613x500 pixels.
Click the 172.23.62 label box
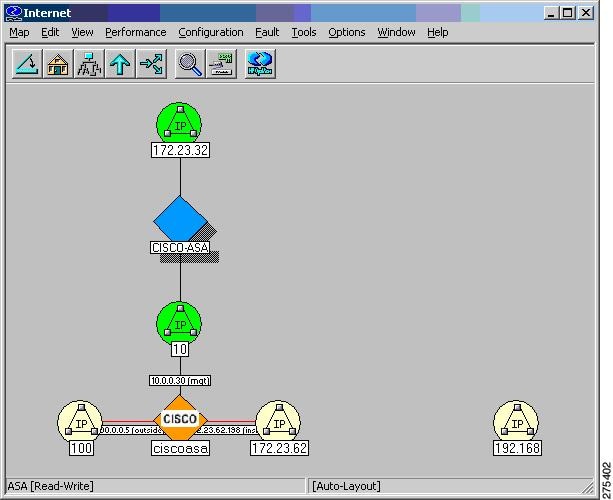pos(279,448)
